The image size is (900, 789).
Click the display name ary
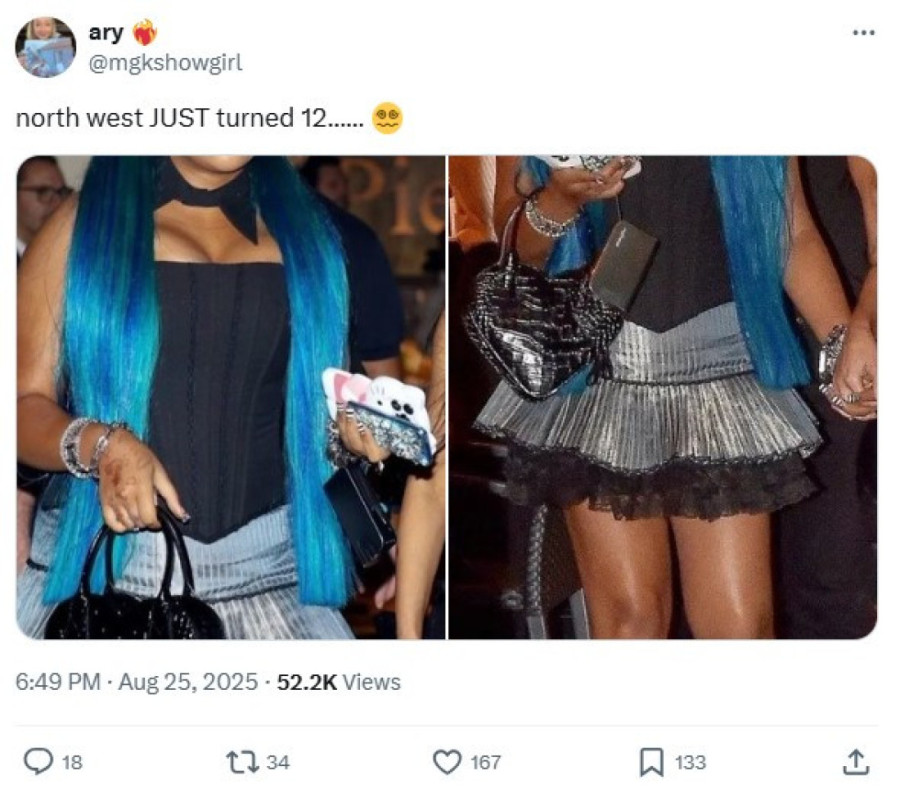(x=106, y=33)
